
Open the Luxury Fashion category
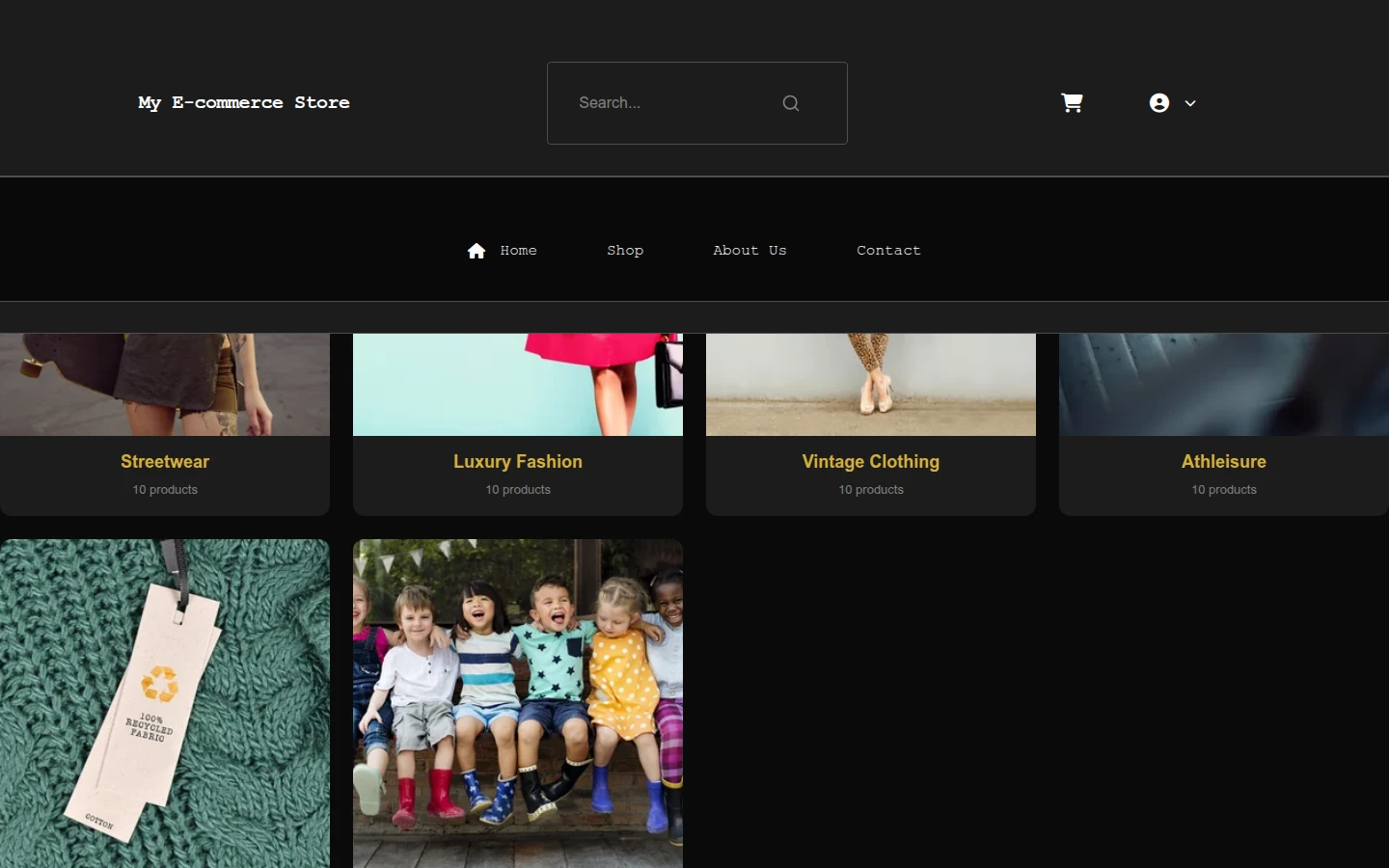coord(518,462)
